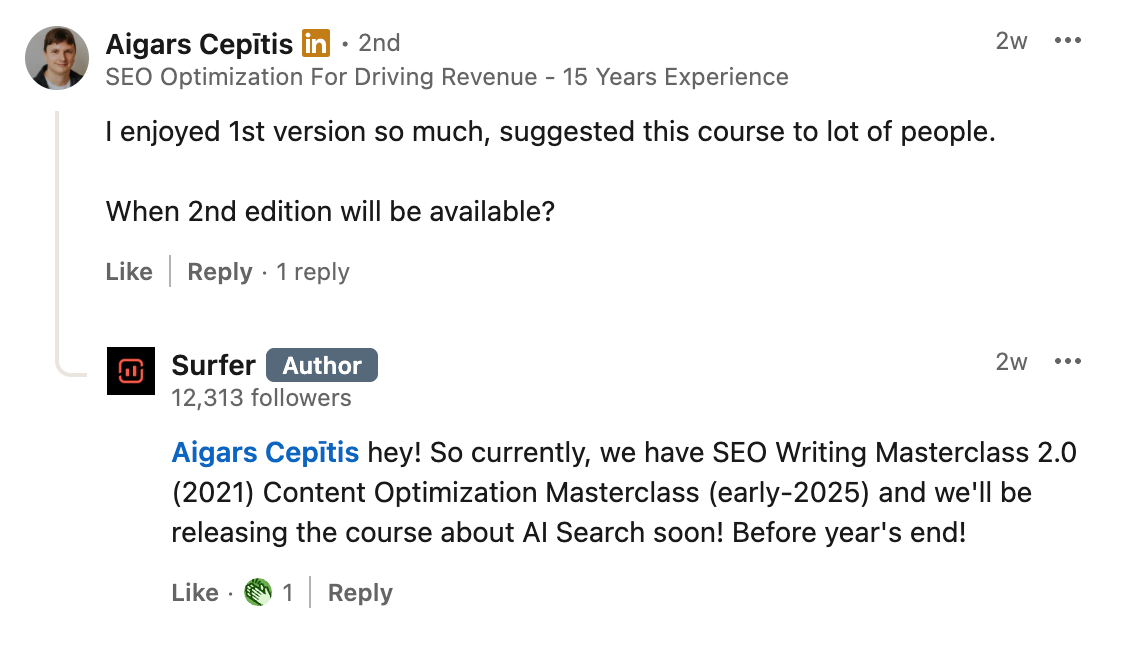Open the Surfer company page name

click(213, 365)
